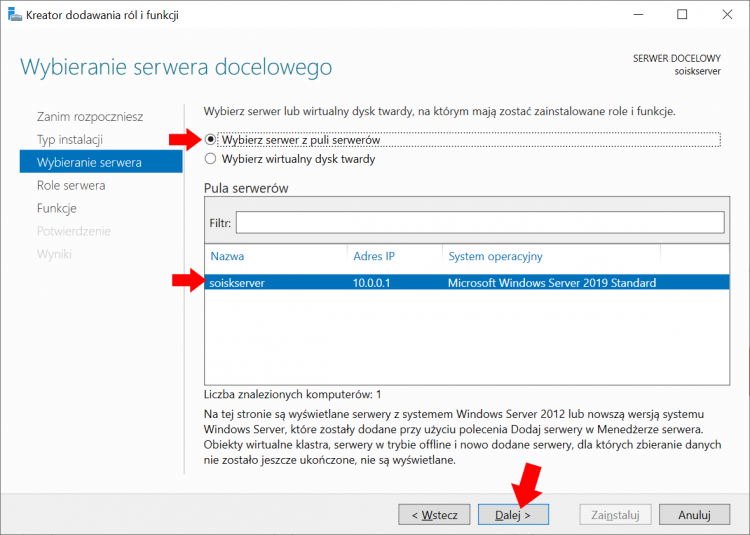
Task: Click the Filtr input field
Action: click(480, 223)
